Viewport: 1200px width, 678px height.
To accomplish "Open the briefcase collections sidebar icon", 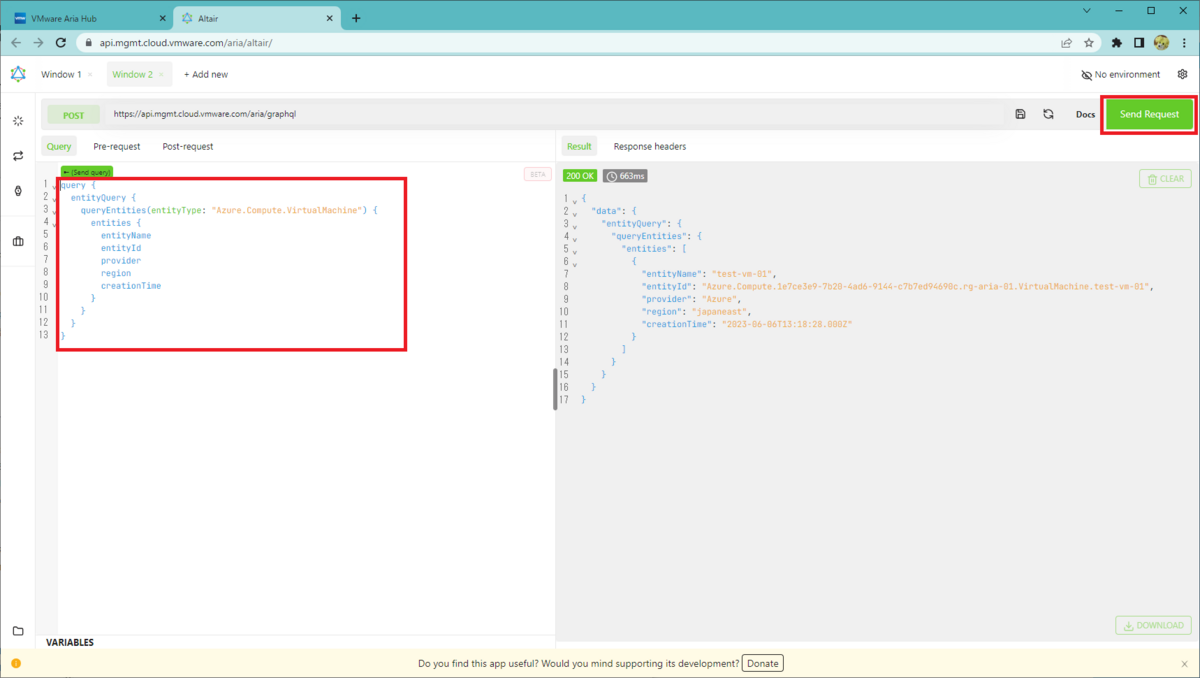I will 18,241.
